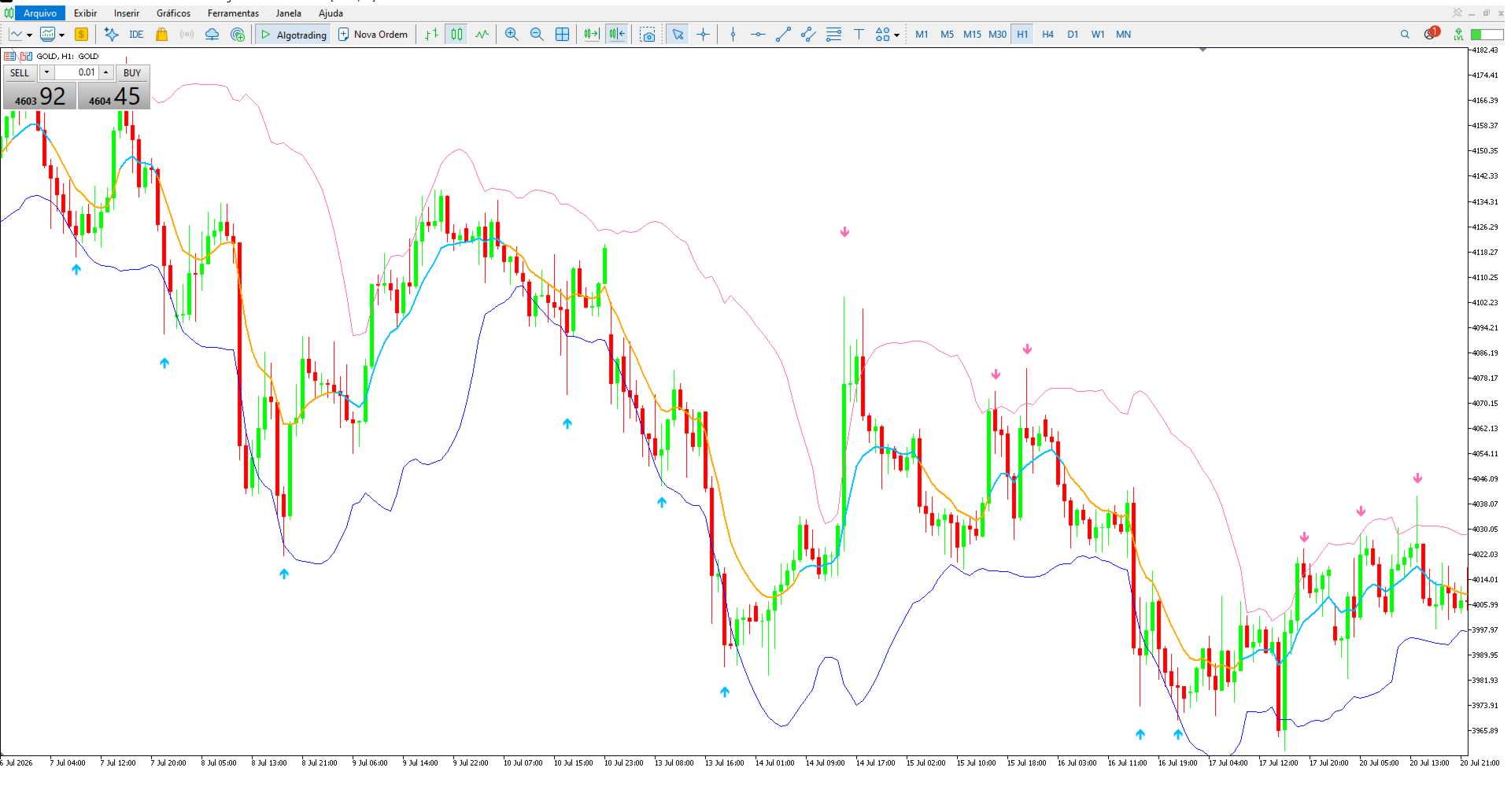Select the MN monthly timeframe
Viewport: 1511px width, 812px height.
pos(1123,35)
